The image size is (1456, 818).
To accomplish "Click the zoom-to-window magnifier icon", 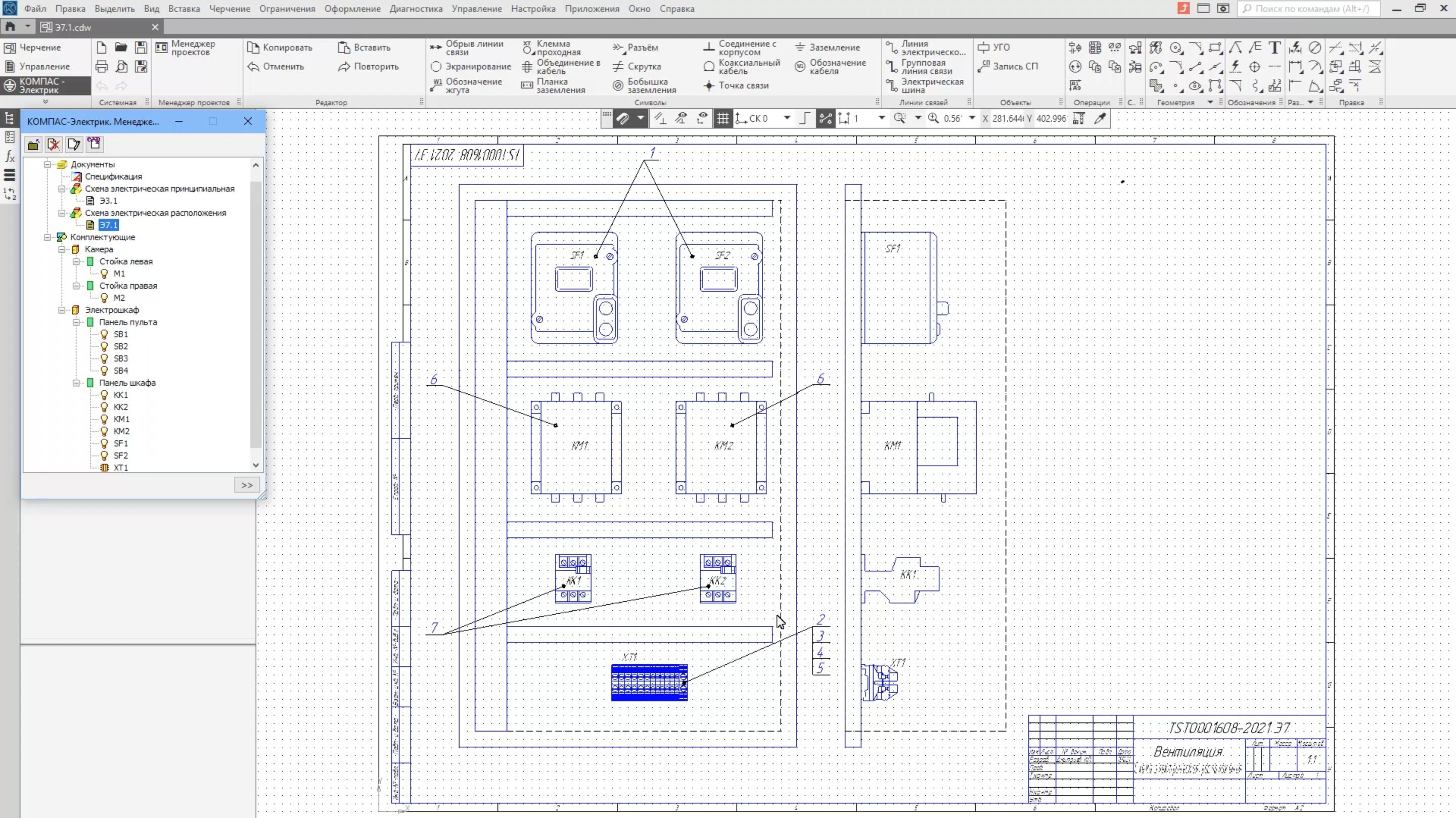I will coord(899,118).
